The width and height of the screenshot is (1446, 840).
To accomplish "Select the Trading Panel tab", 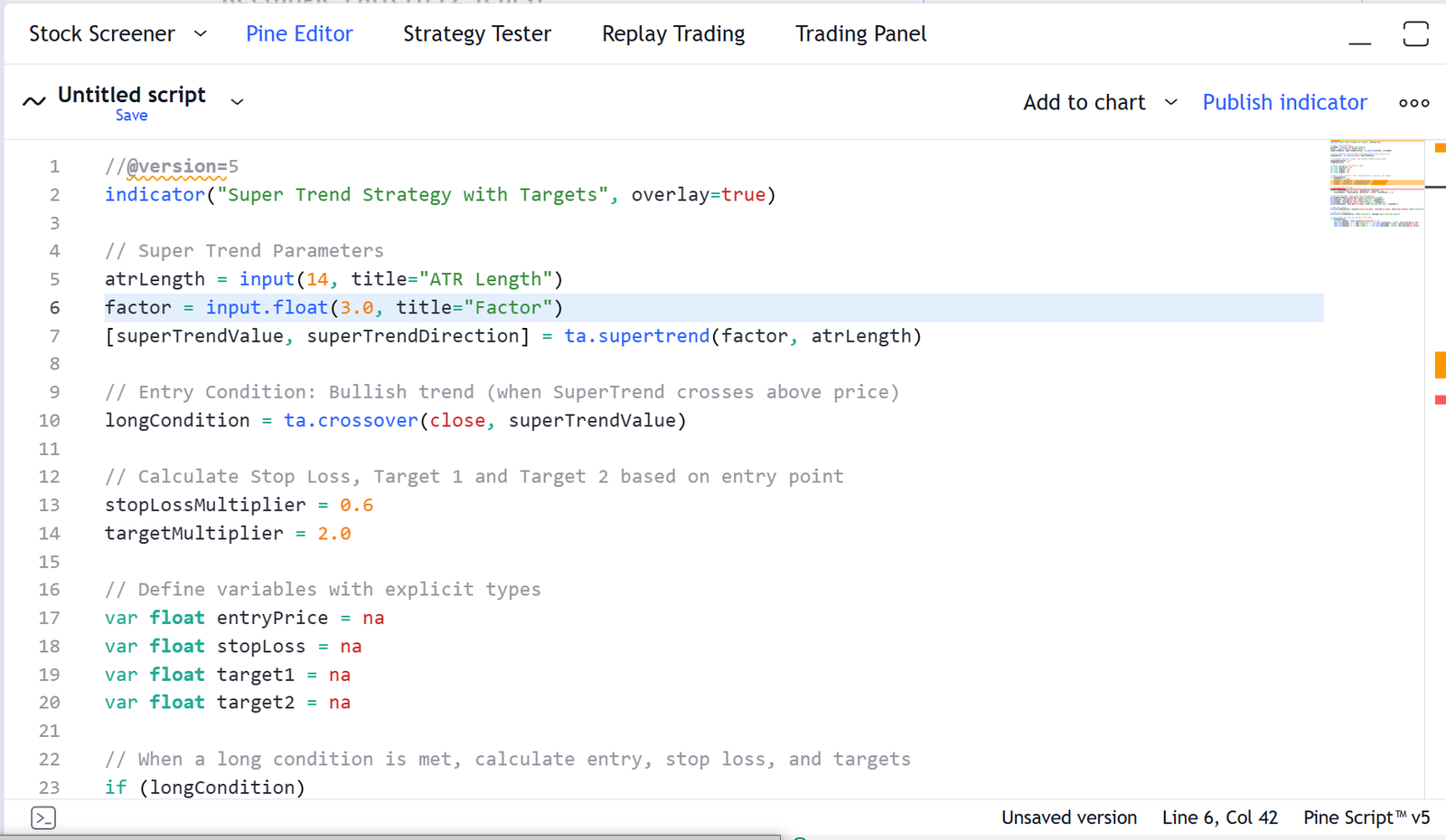I will 860,34.
